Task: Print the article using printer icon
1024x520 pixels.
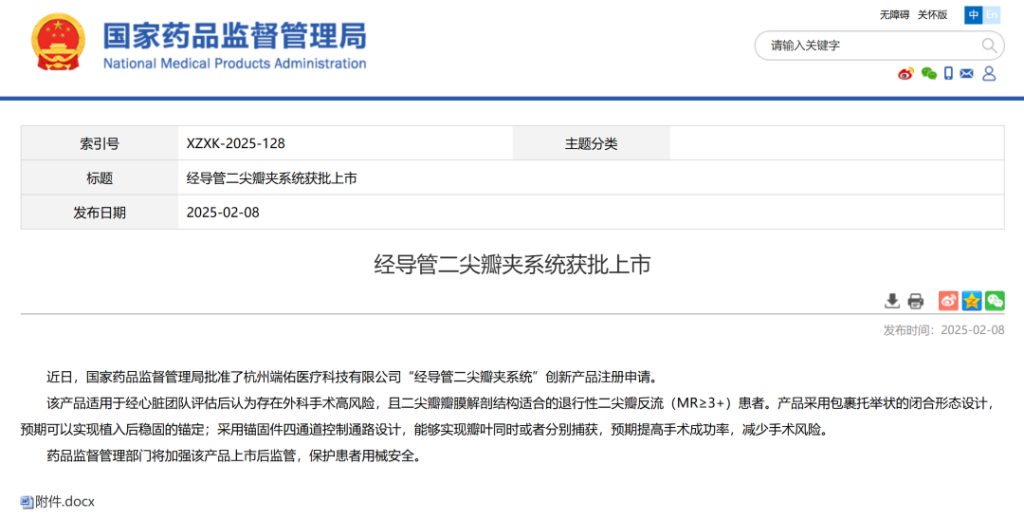Action: [x=916, y=301]
